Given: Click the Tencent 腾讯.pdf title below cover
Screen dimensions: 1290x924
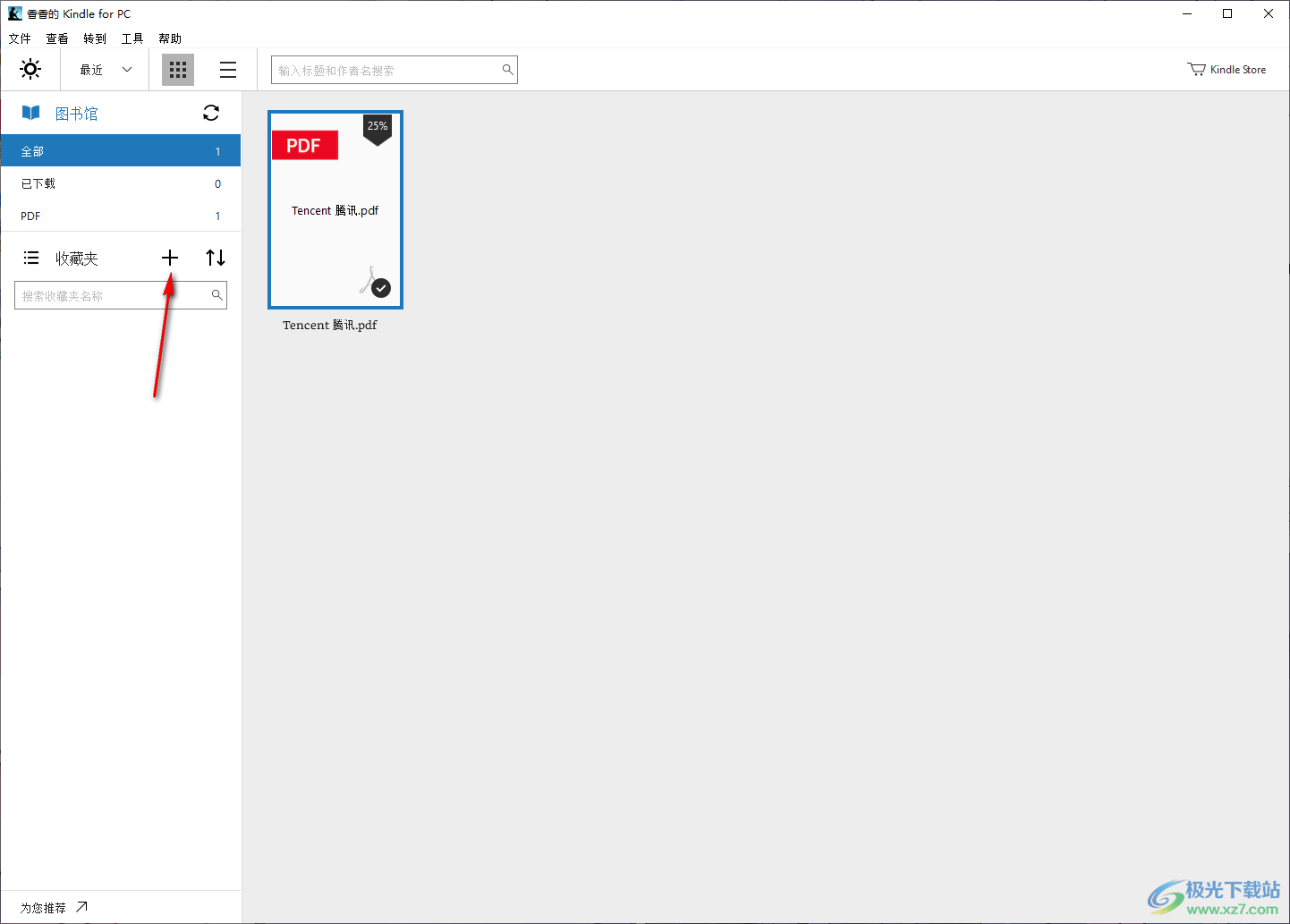Looking at the screenshot, I should coord(330,325).
